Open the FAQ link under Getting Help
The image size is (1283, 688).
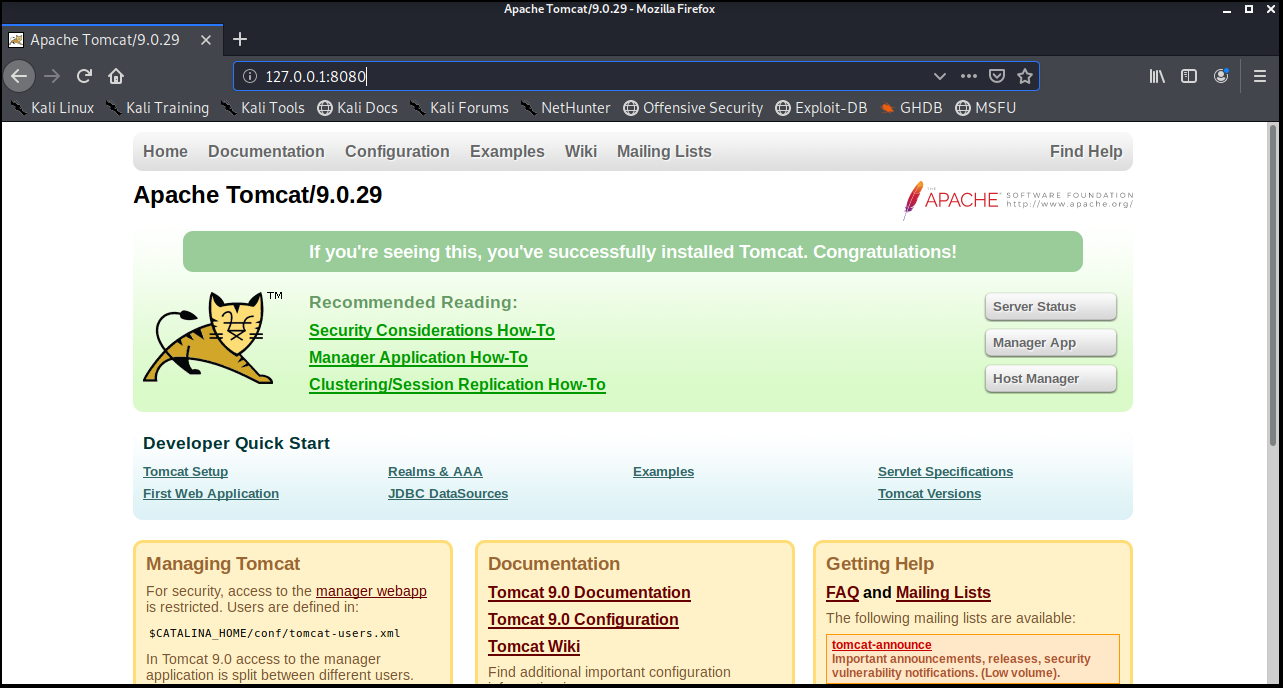pos(842,593)
